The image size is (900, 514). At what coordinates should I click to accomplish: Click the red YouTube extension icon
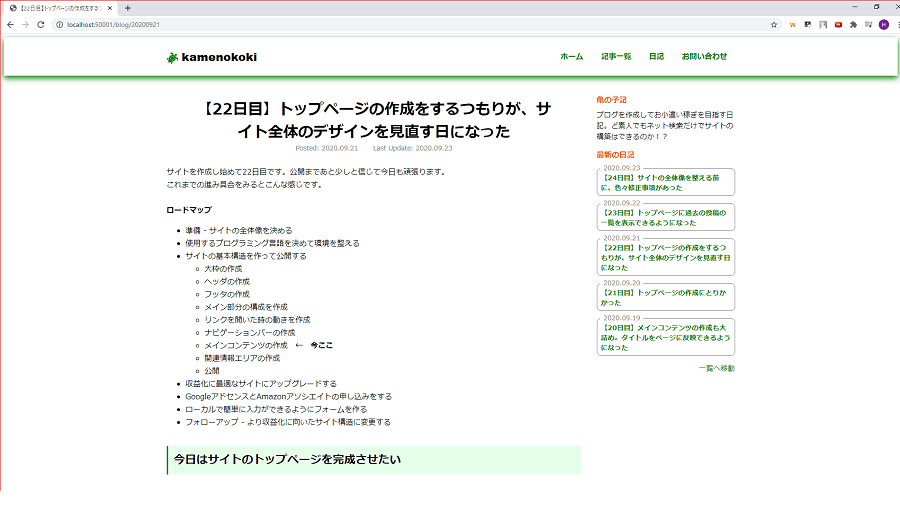[x=838, y=24]
